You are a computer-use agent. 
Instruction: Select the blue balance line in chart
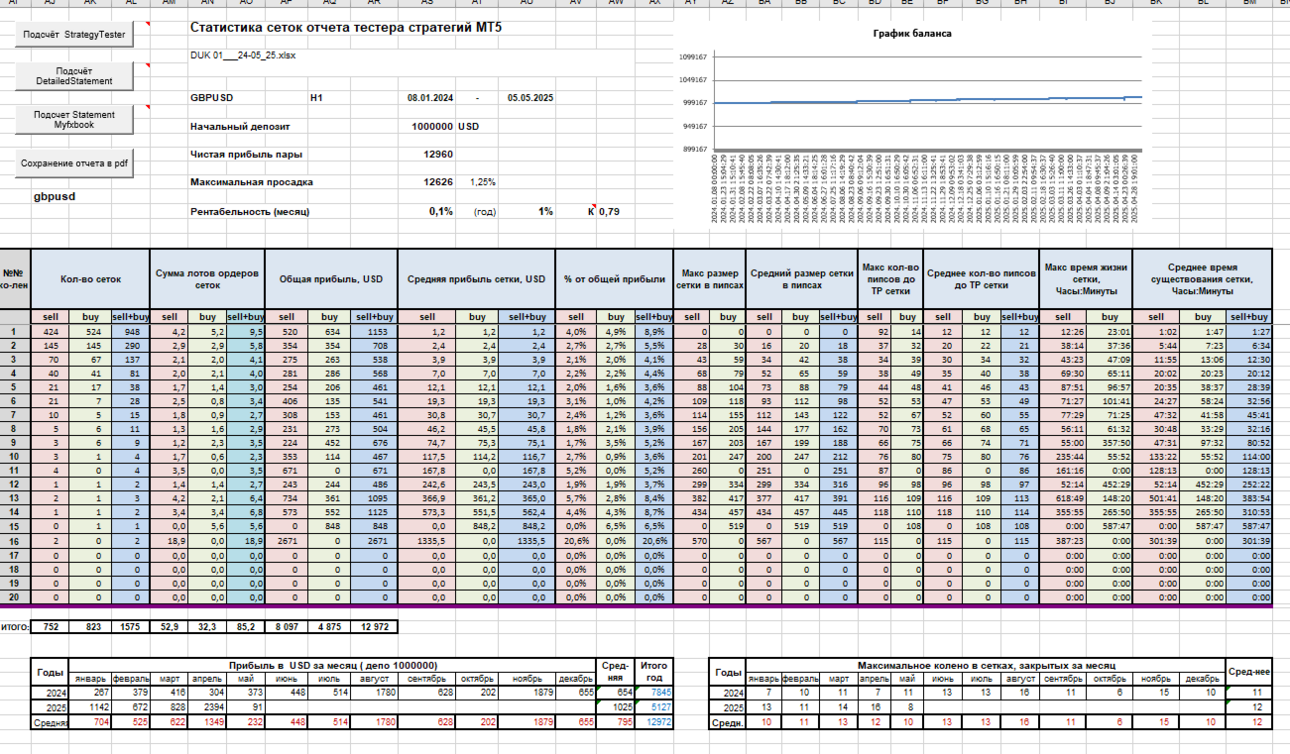926,101
